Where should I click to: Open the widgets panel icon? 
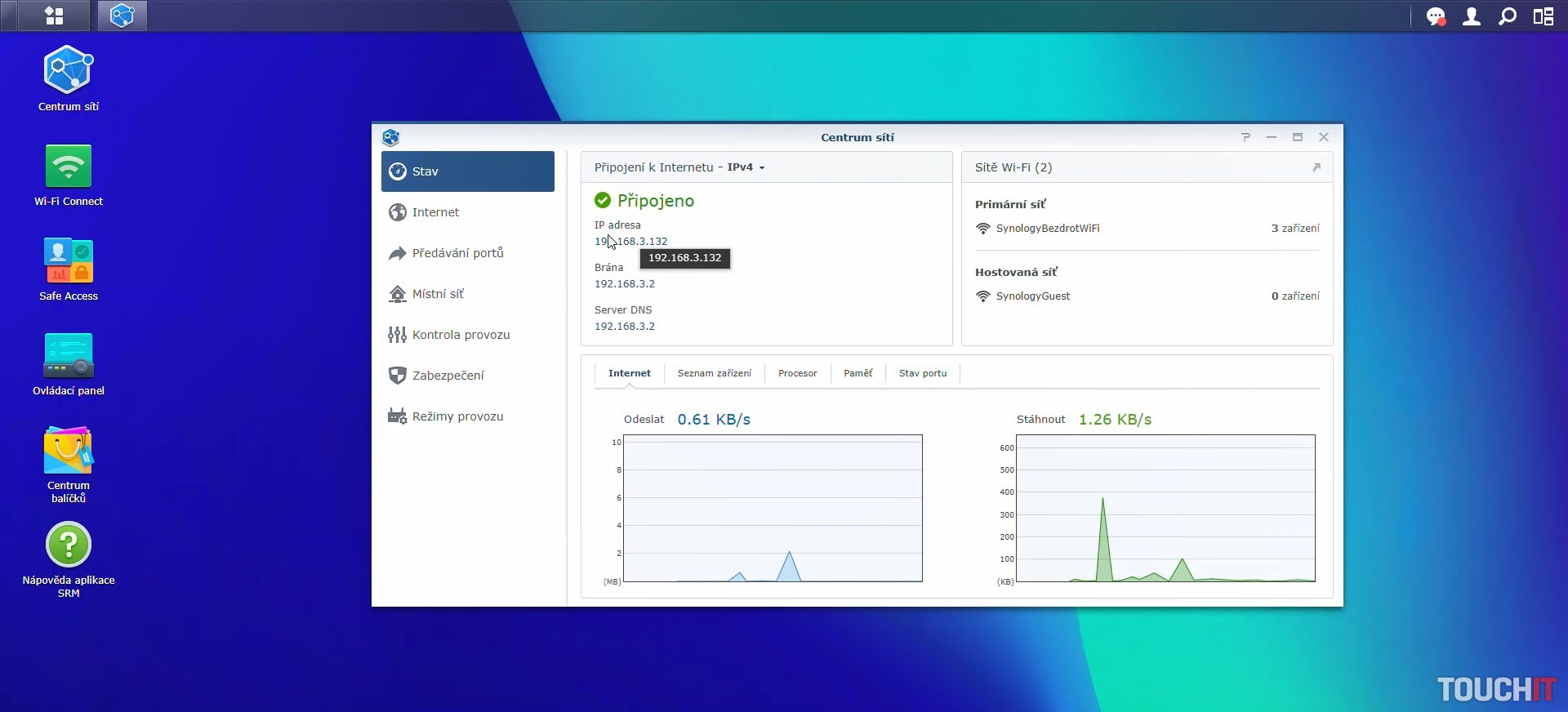click(1543, 16)
